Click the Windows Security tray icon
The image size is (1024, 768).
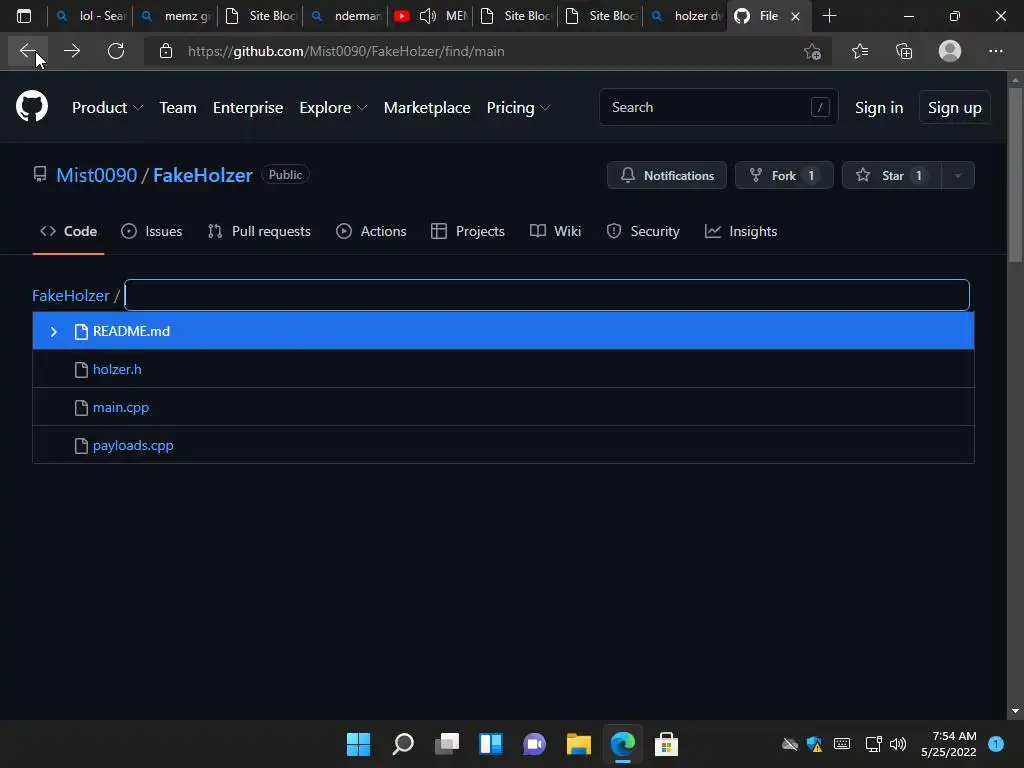[814, 744]
